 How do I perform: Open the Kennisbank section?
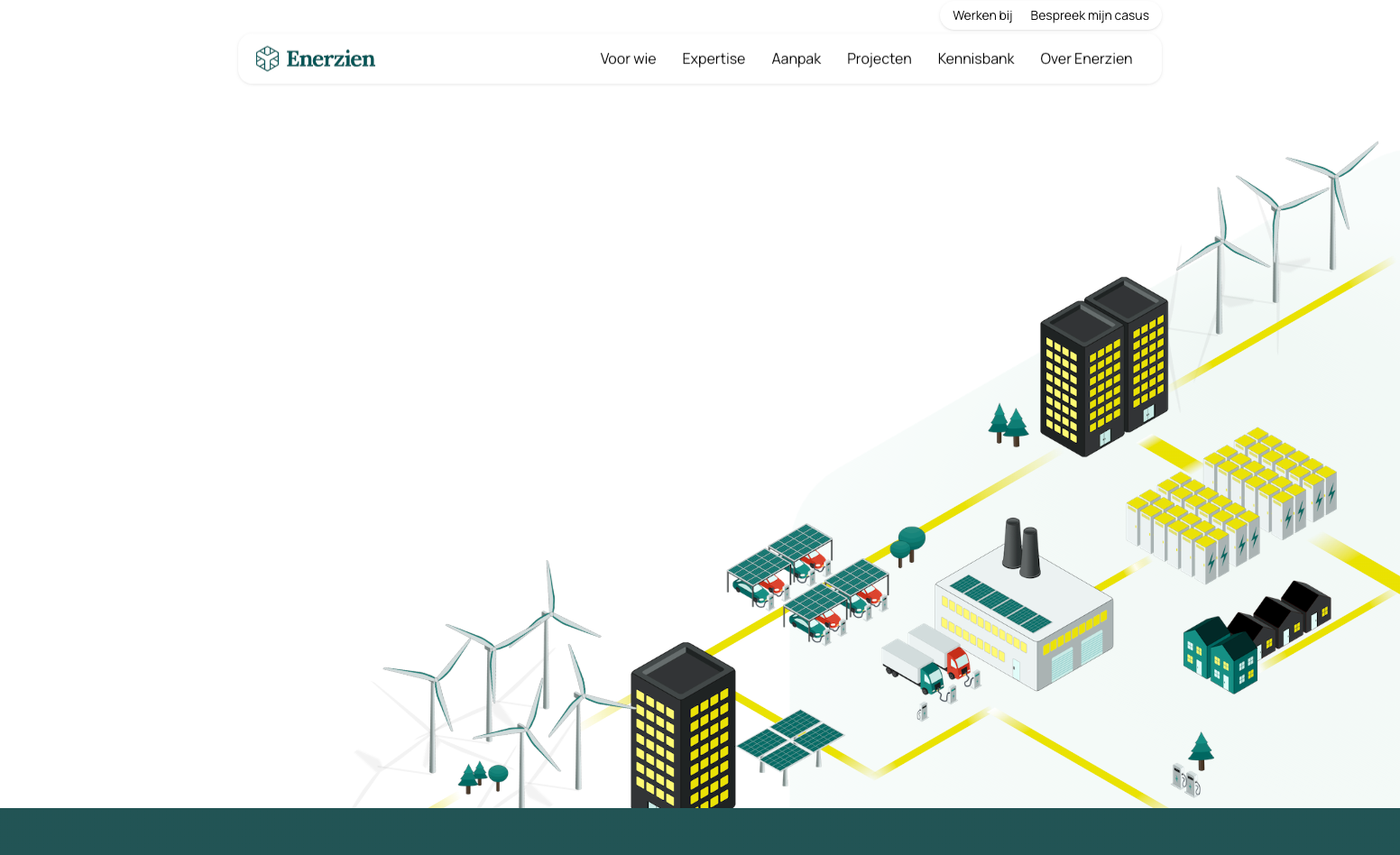975,59
